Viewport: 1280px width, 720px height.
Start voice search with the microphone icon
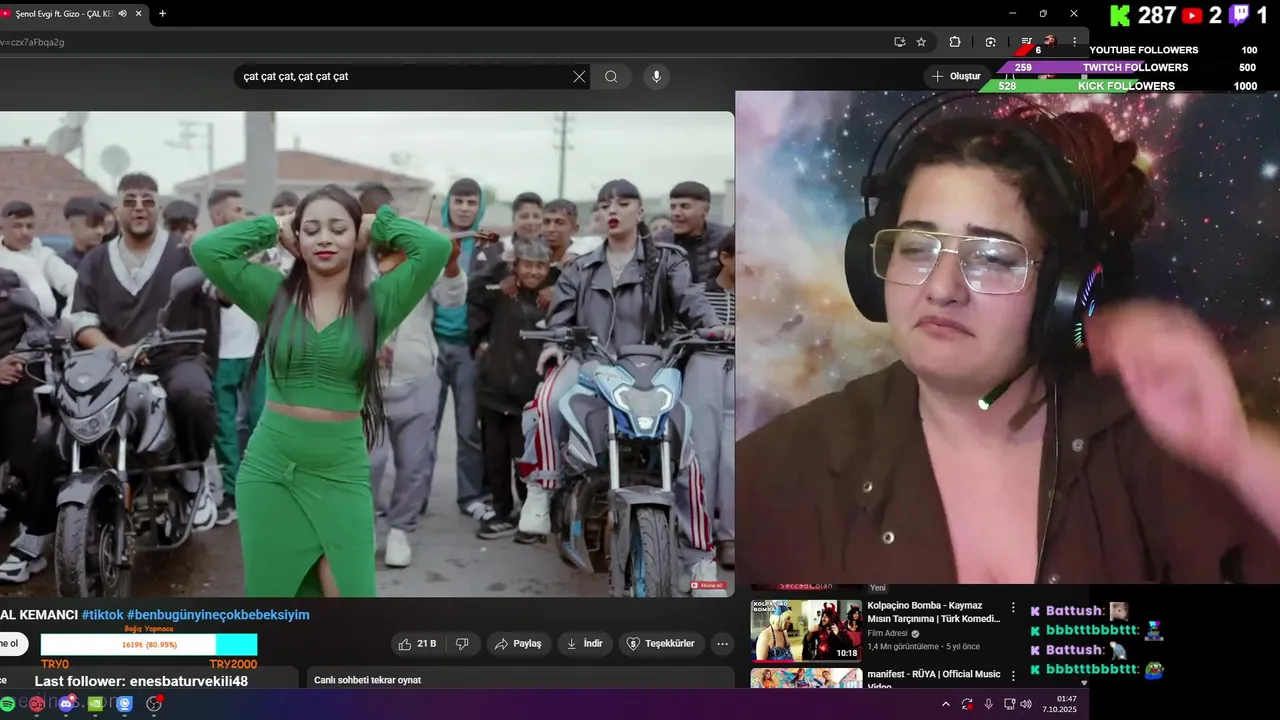(656, 77)
